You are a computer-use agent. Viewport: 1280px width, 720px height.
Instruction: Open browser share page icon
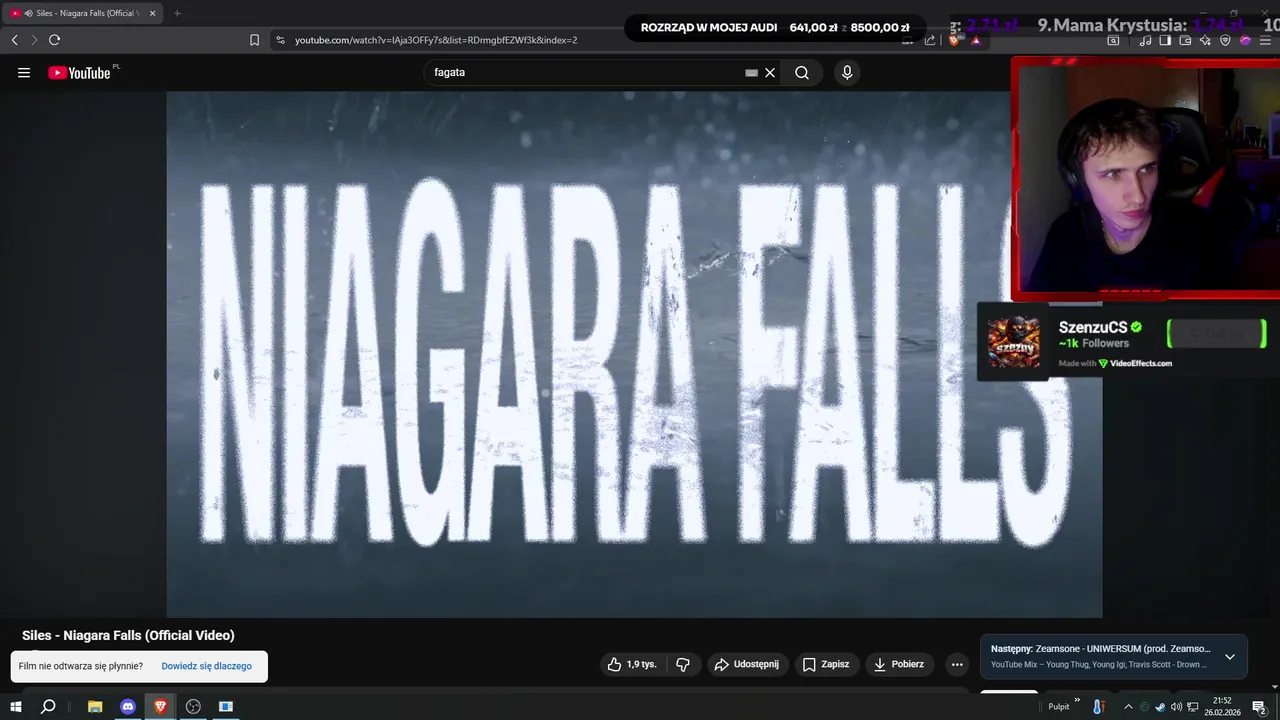coord(930,40)
